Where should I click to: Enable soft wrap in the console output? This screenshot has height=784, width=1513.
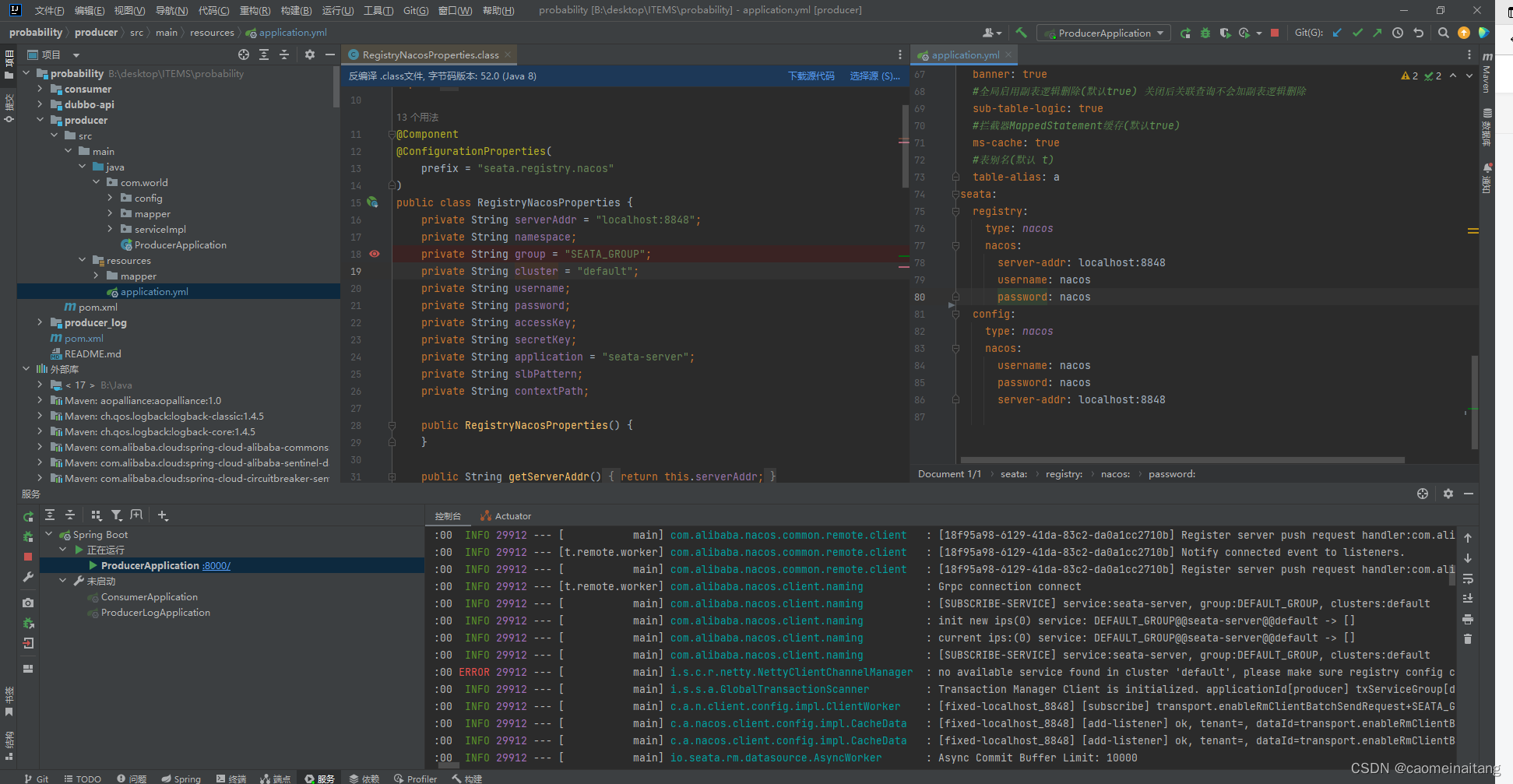point(1467,579)
